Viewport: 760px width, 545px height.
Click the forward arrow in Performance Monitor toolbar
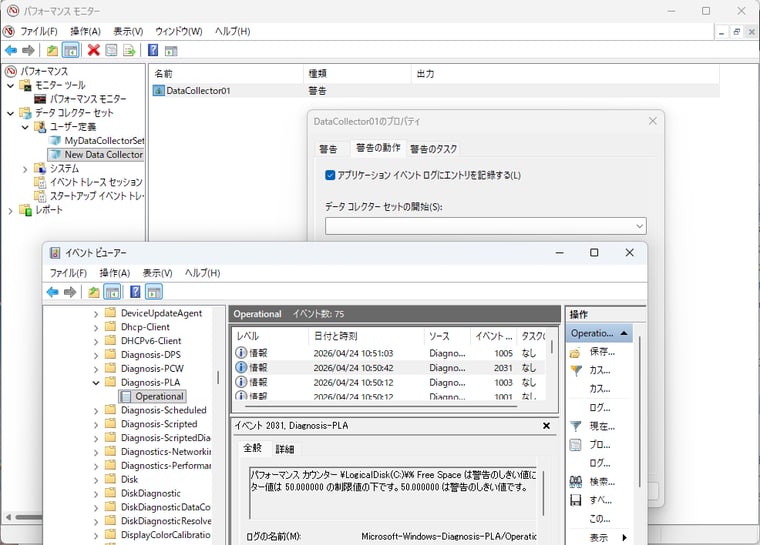point(28,50)
